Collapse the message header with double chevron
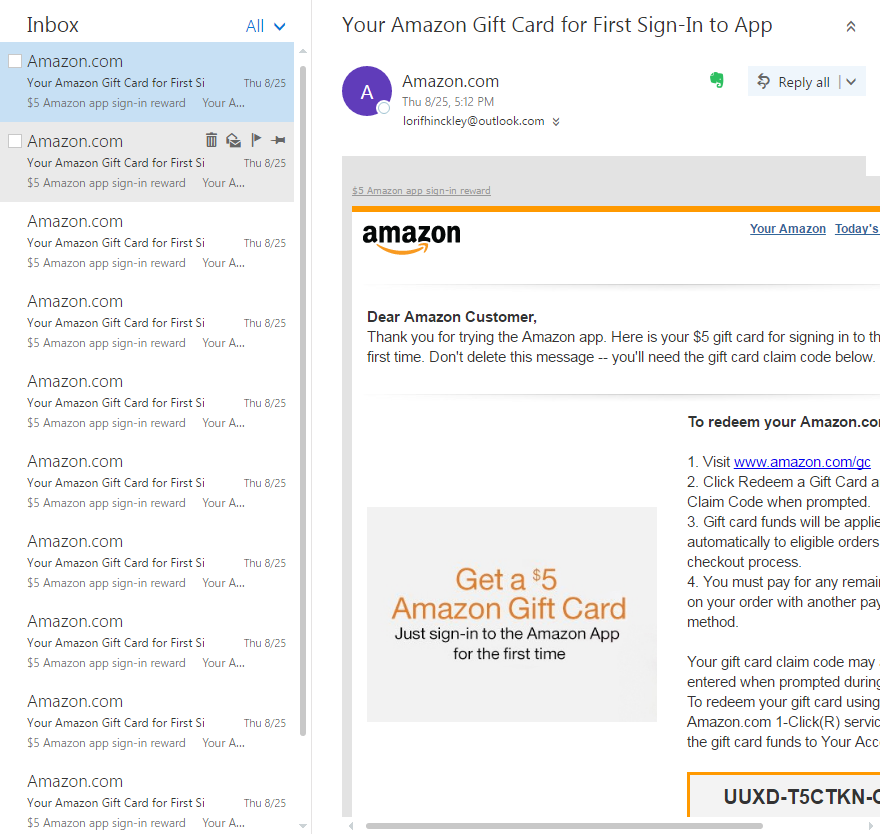The height and width of the screenshot is (834, 884). click(x=851, y=27)
